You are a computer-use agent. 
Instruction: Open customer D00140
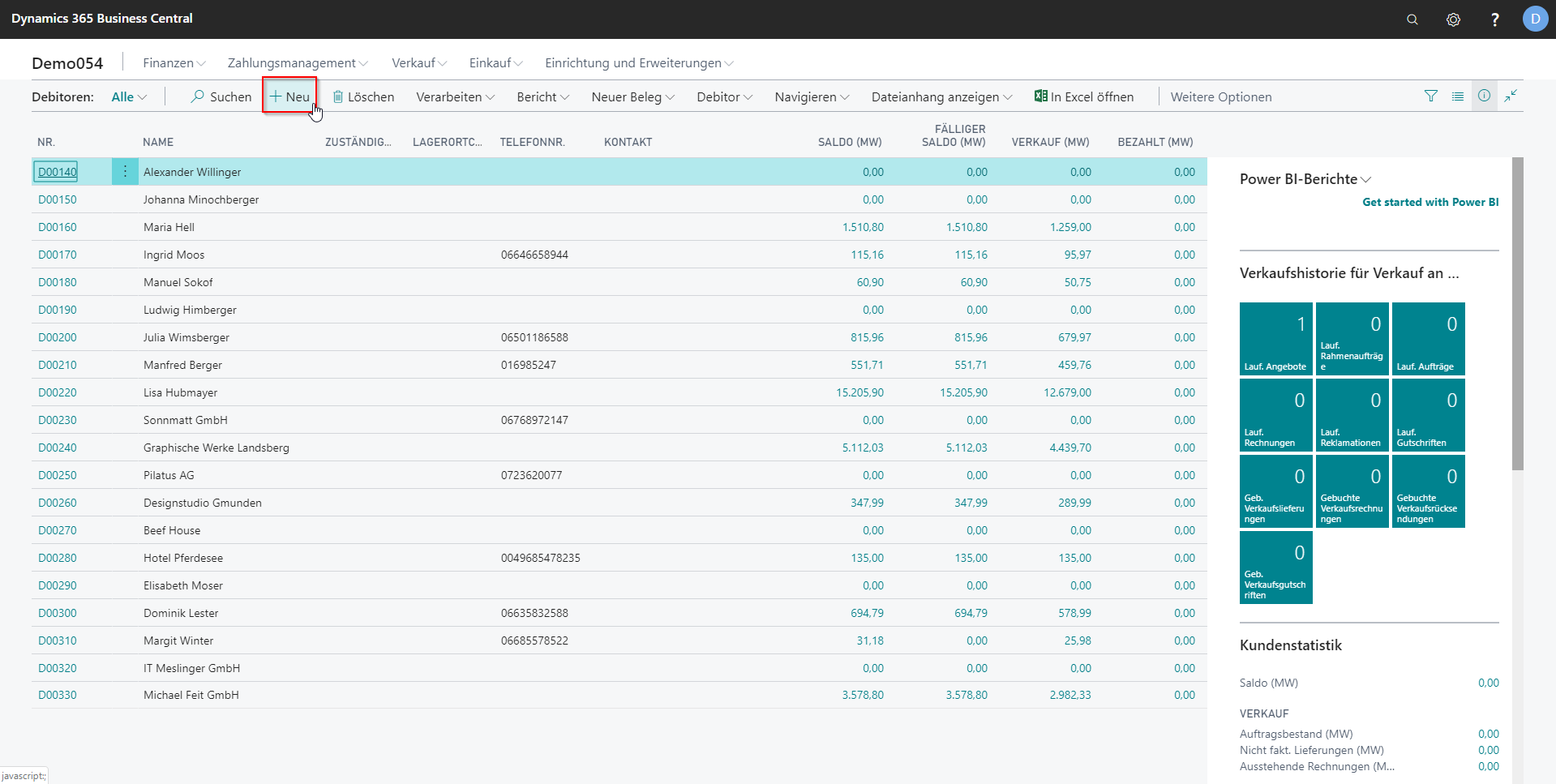pyautogui.click(x=57, y=172)
